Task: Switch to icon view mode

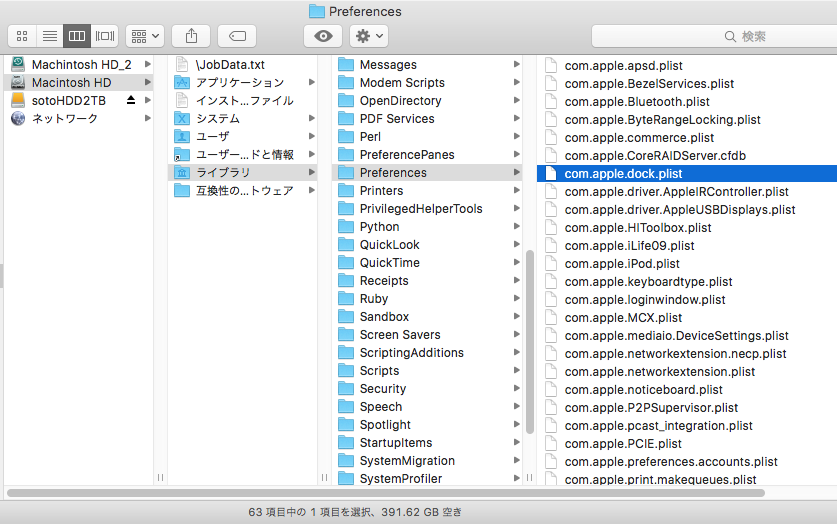Action: 22,36
